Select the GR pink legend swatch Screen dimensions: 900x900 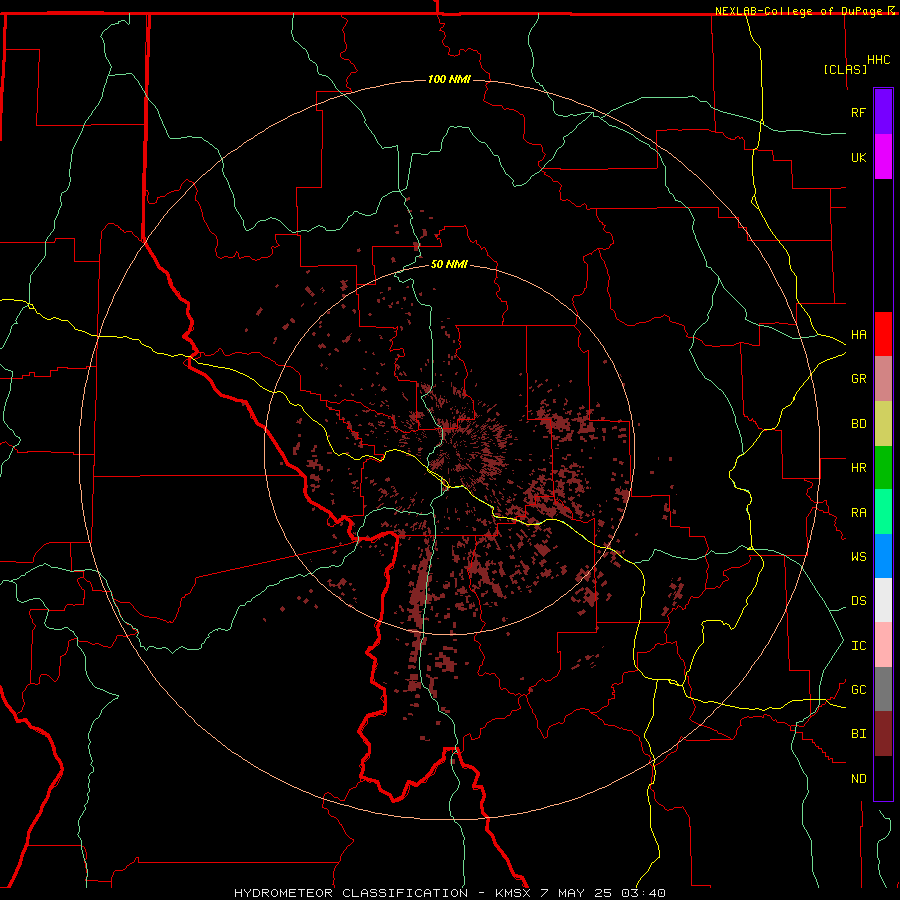click(x=883, y=379)
